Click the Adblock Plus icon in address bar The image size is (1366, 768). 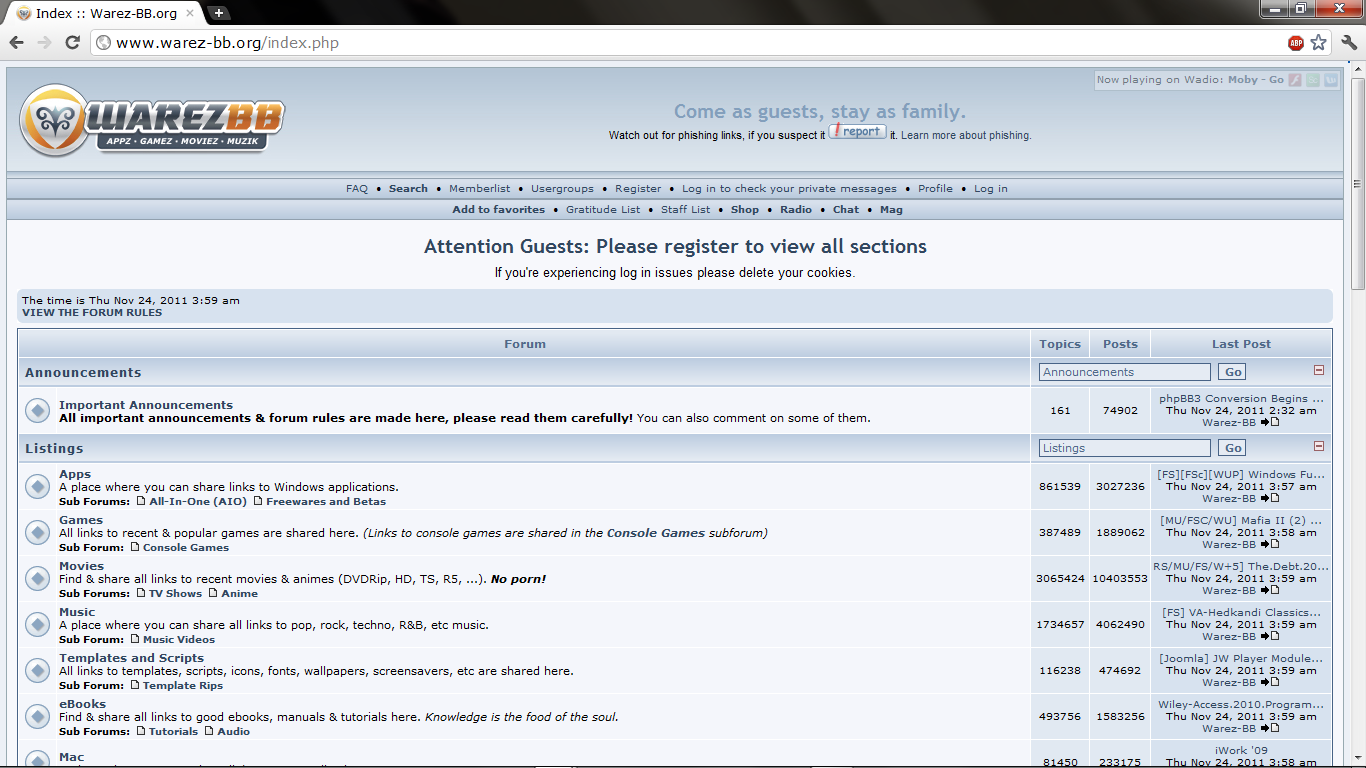(x=1296, y=43)
